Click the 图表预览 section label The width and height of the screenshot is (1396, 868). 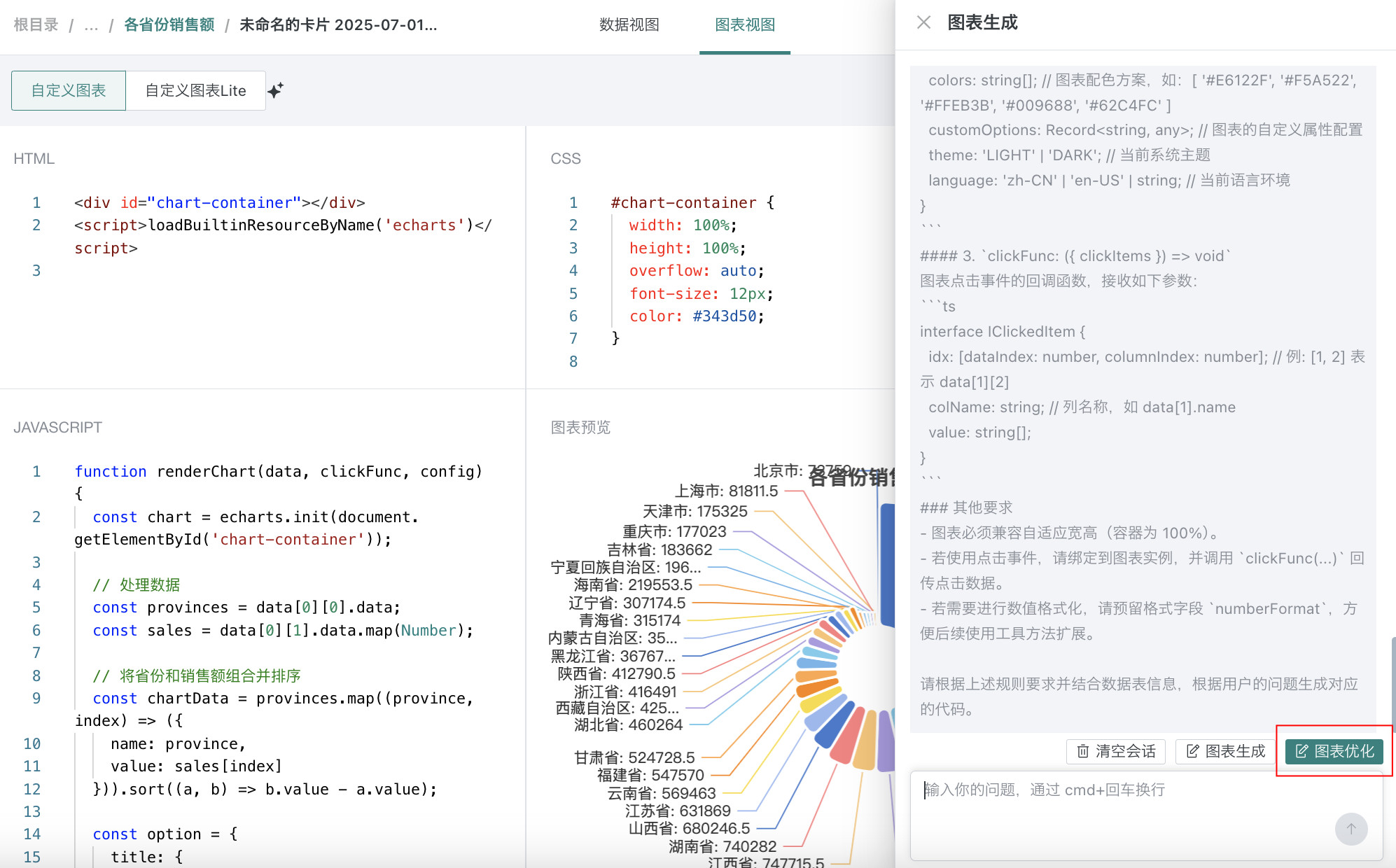[x=580, y=427]
